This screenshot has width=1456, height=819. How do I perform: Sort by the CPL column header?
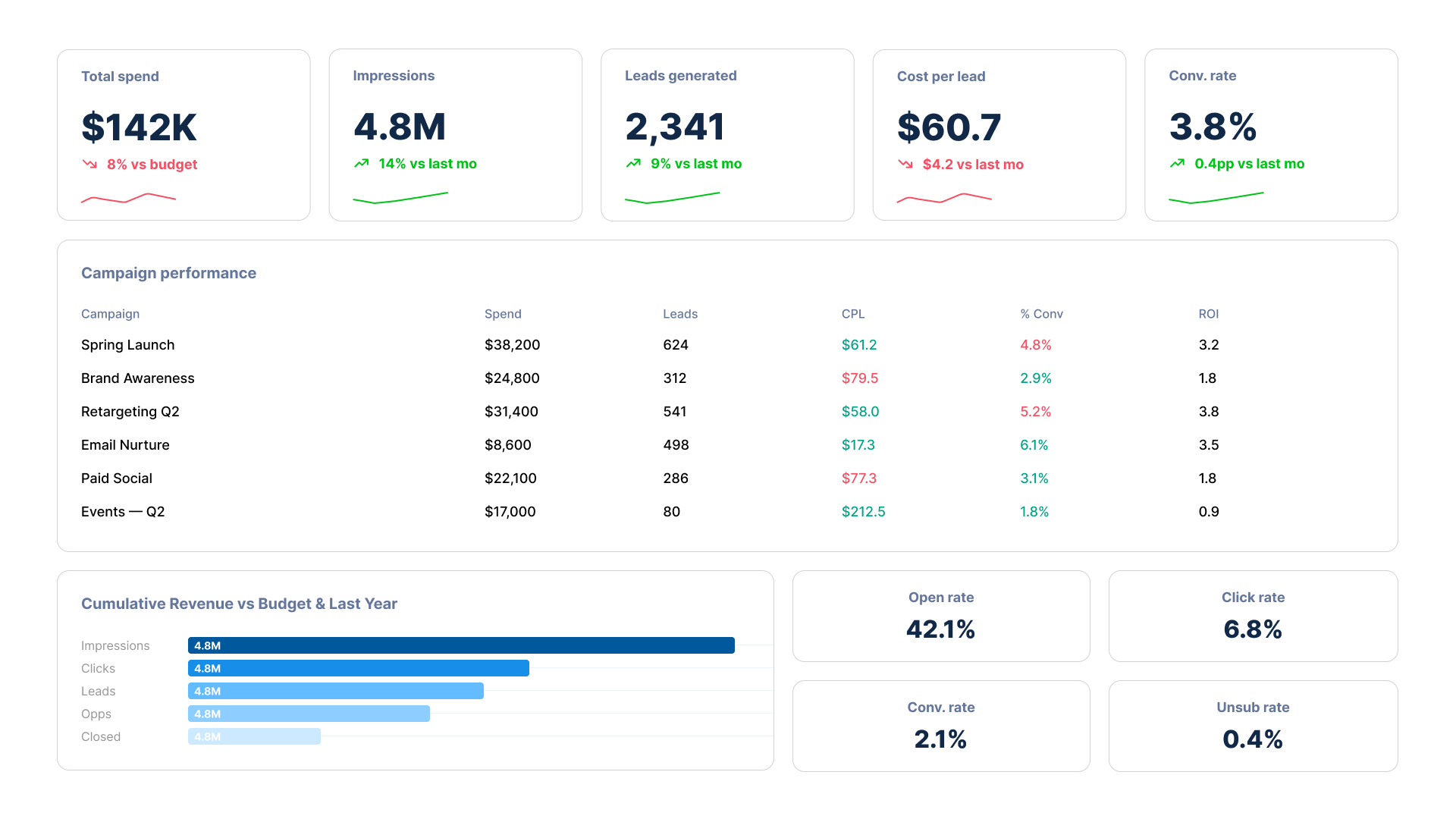pos(853,314)
